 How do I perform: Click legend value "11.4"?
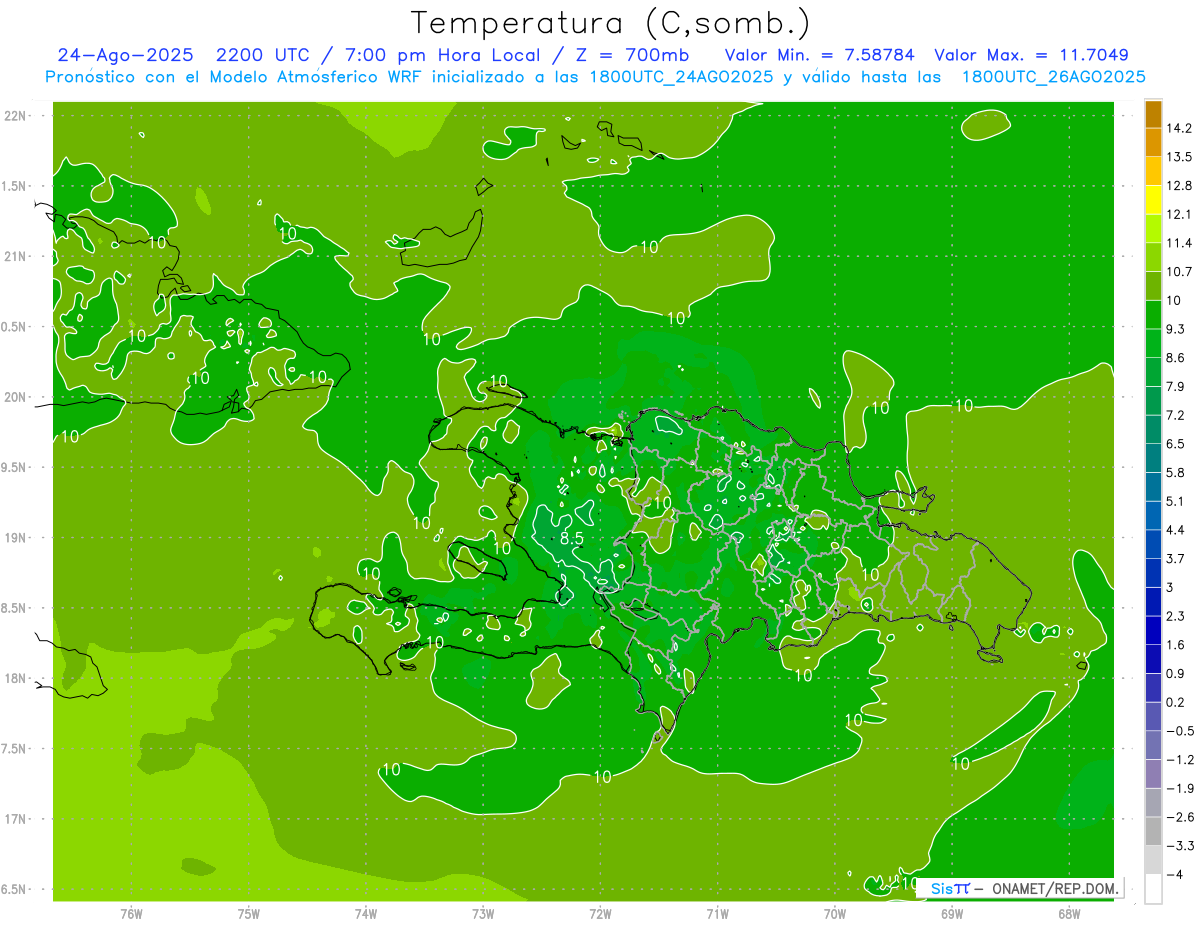(x=1179, y=243)
